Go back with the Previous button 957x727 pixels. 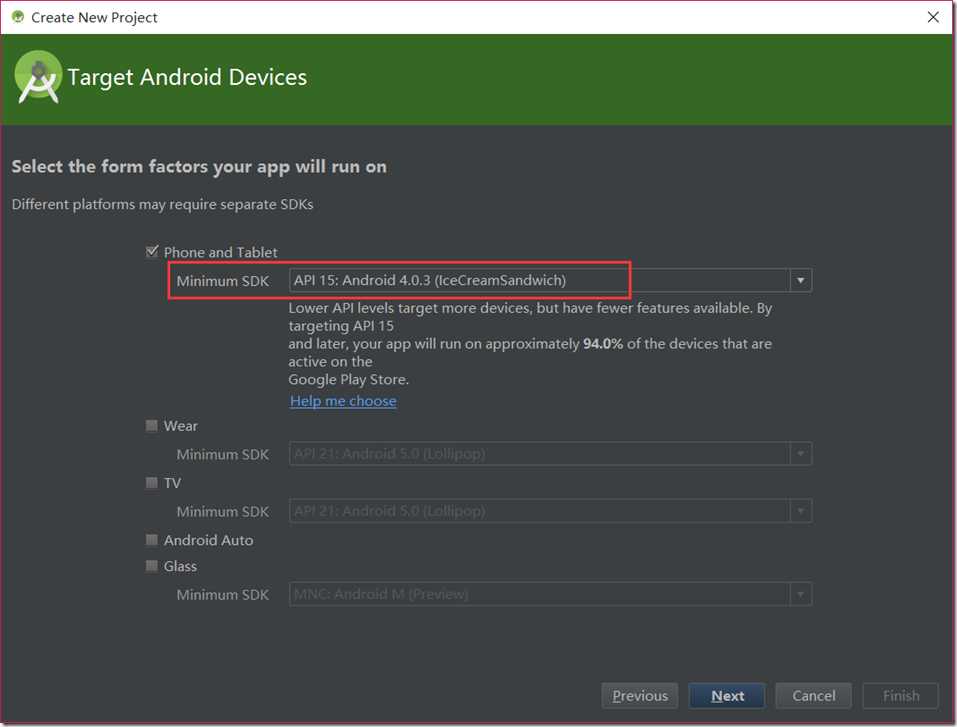[640, 696]
